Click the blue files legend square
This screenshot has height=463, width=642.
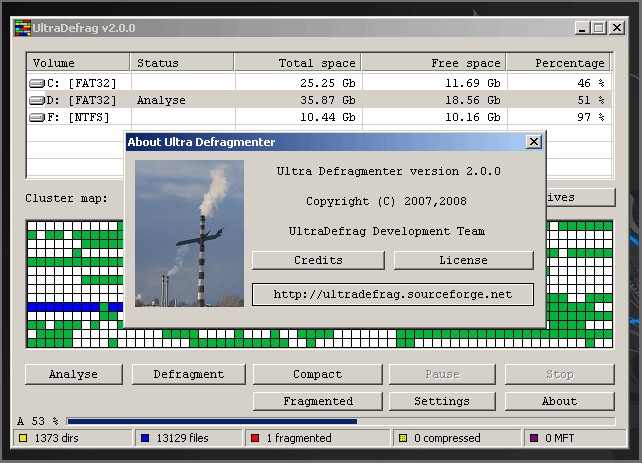145,438
